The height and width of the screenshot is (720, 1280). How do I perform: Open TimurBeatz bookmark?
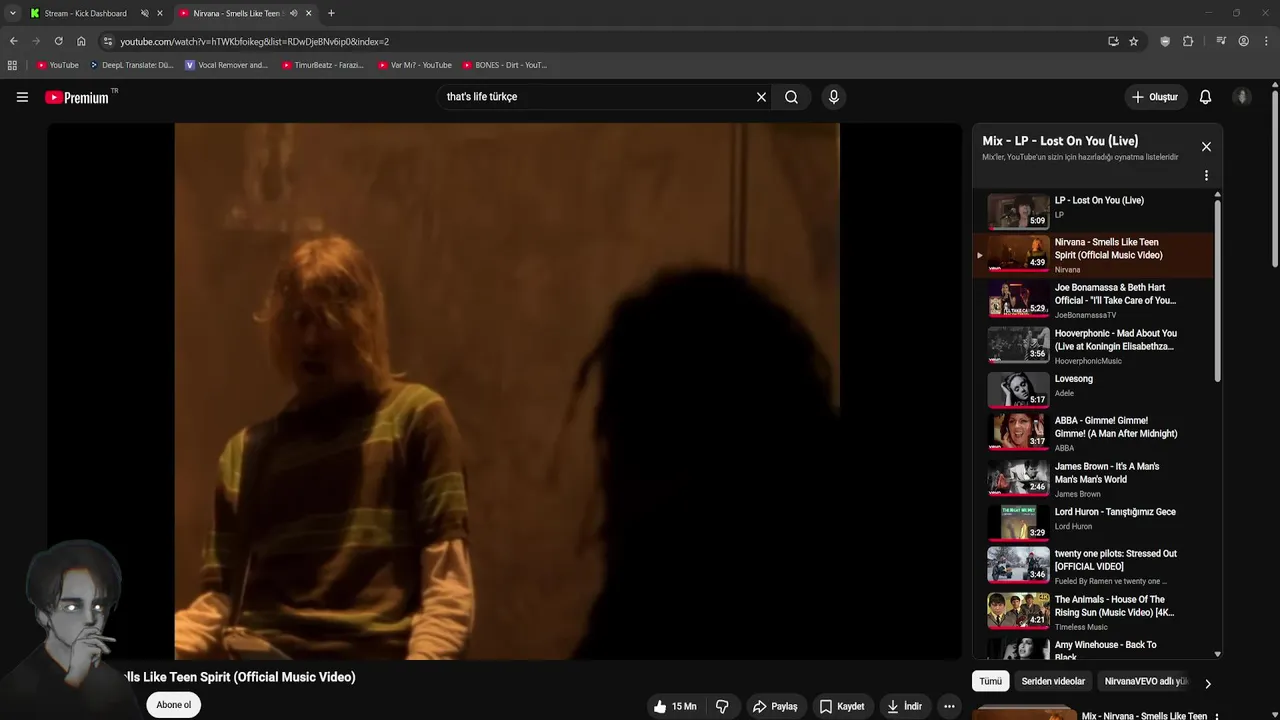click(322, 65)
